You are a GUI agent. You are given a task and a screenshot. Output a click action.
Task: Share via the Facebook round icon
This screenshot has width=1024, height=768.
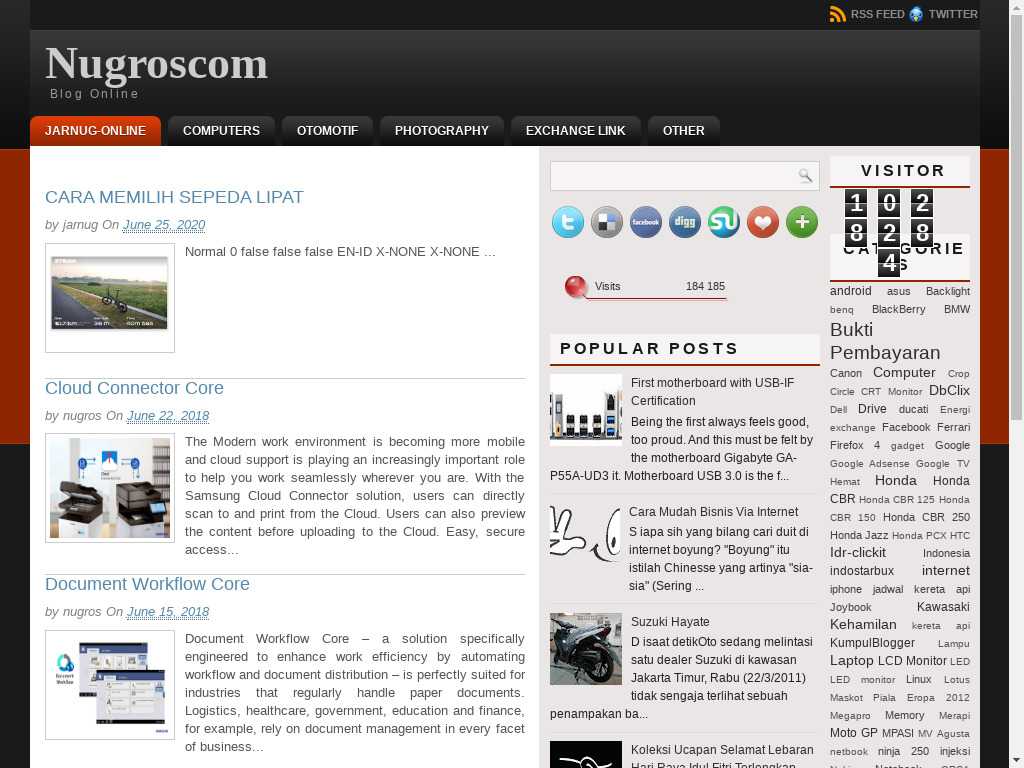[x=646, y=222]
